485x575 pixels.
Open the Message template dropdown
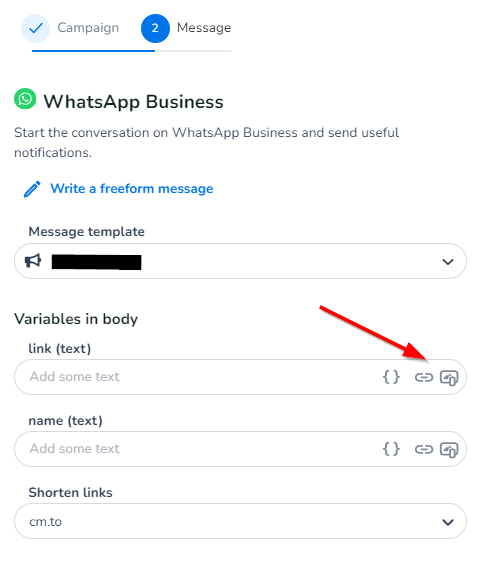click(x=240, y=261)
